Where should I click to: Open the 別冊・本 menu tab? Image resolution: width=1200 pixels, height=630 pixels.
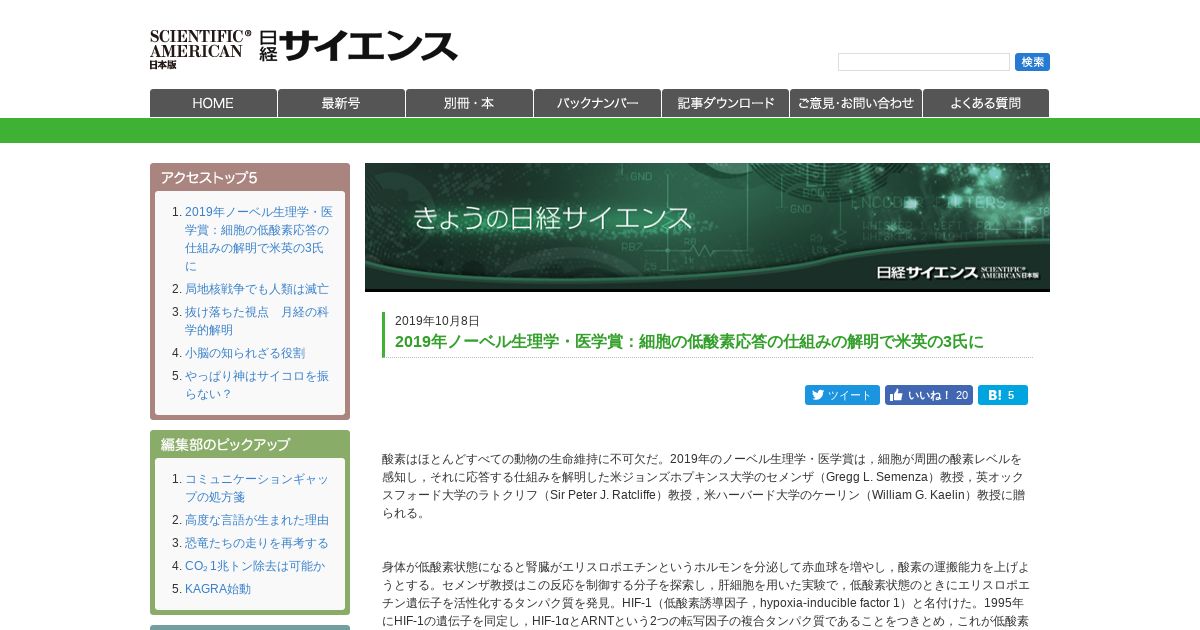pos(469,103)
